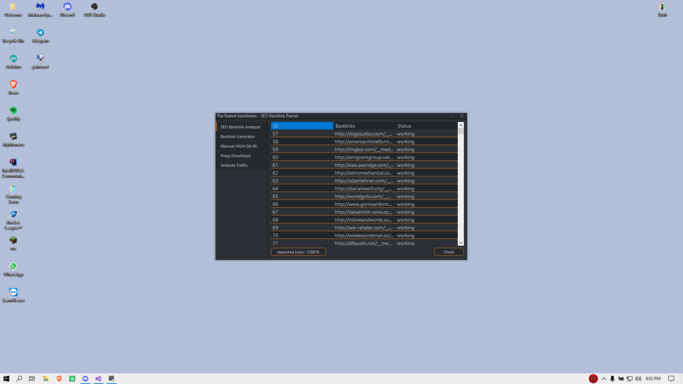
Task: Open the WhatsApp desktop icon
Action: pyautogui.click(x=13, y=269)
